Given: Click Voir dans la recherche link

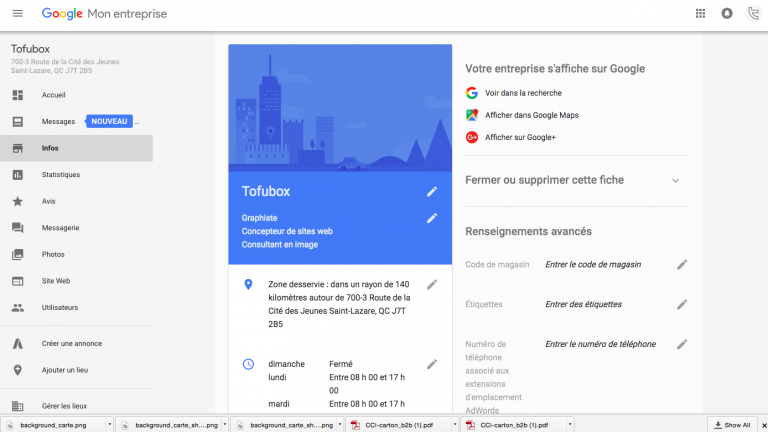Looking at the screenshot, I should point(523,93).
